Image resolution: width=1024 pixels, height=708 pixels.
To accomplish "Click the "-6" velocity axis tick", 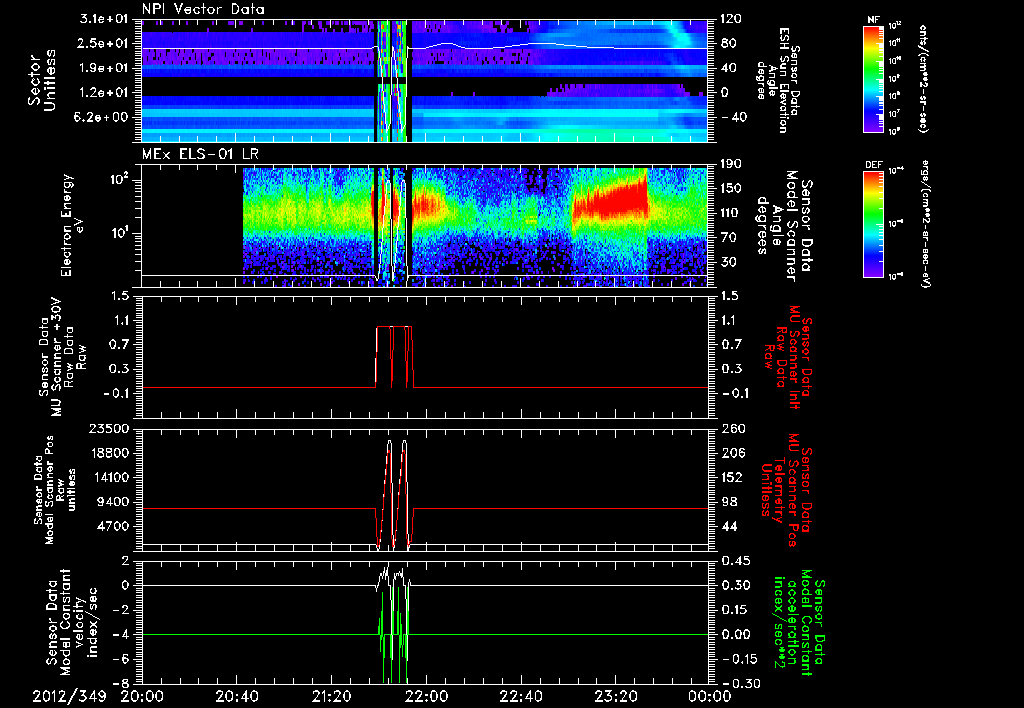I will [x=121, y=659].
